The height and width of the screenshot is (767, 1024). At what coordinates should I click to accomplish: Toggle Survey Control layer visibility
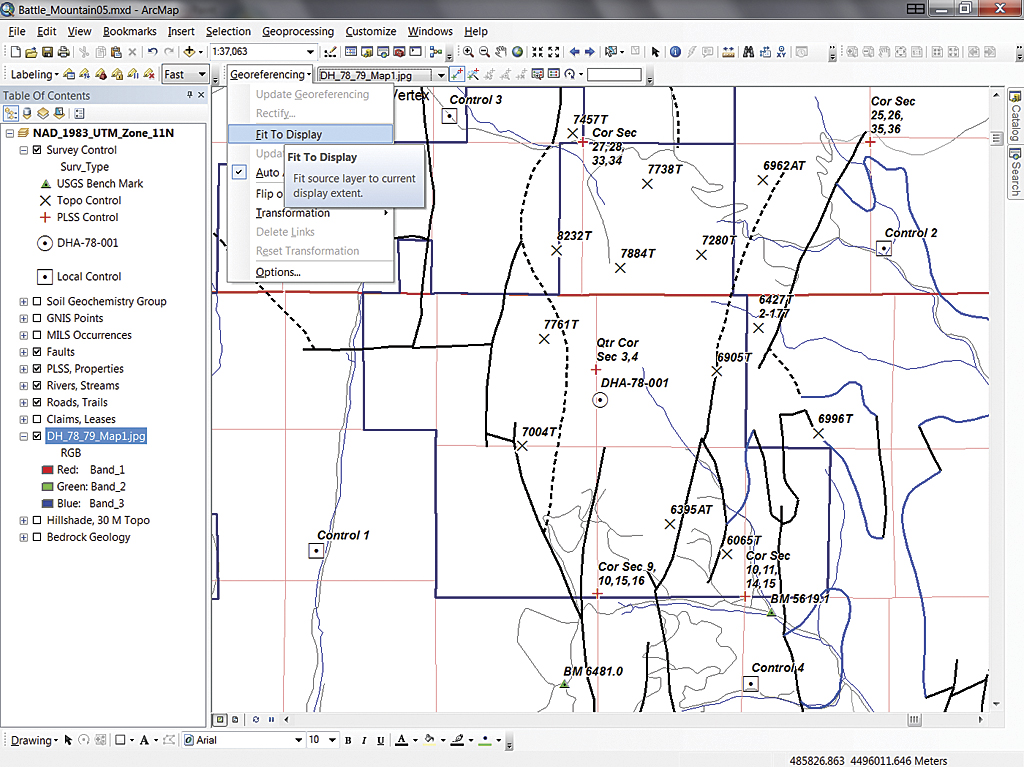click(37, 150)
